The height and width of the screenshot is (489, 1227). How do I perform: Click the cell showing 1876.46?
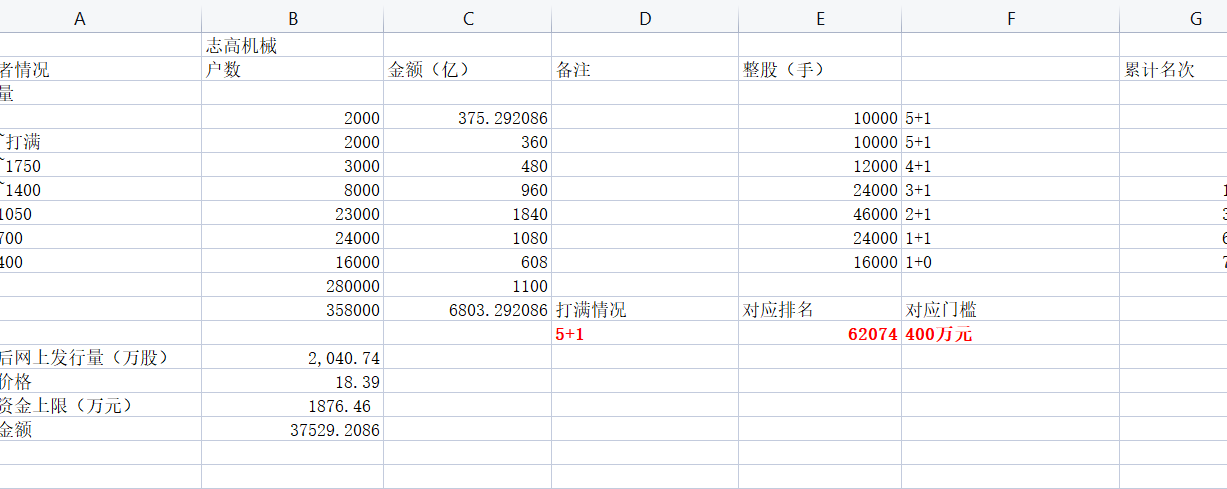(x=292, y=405)
